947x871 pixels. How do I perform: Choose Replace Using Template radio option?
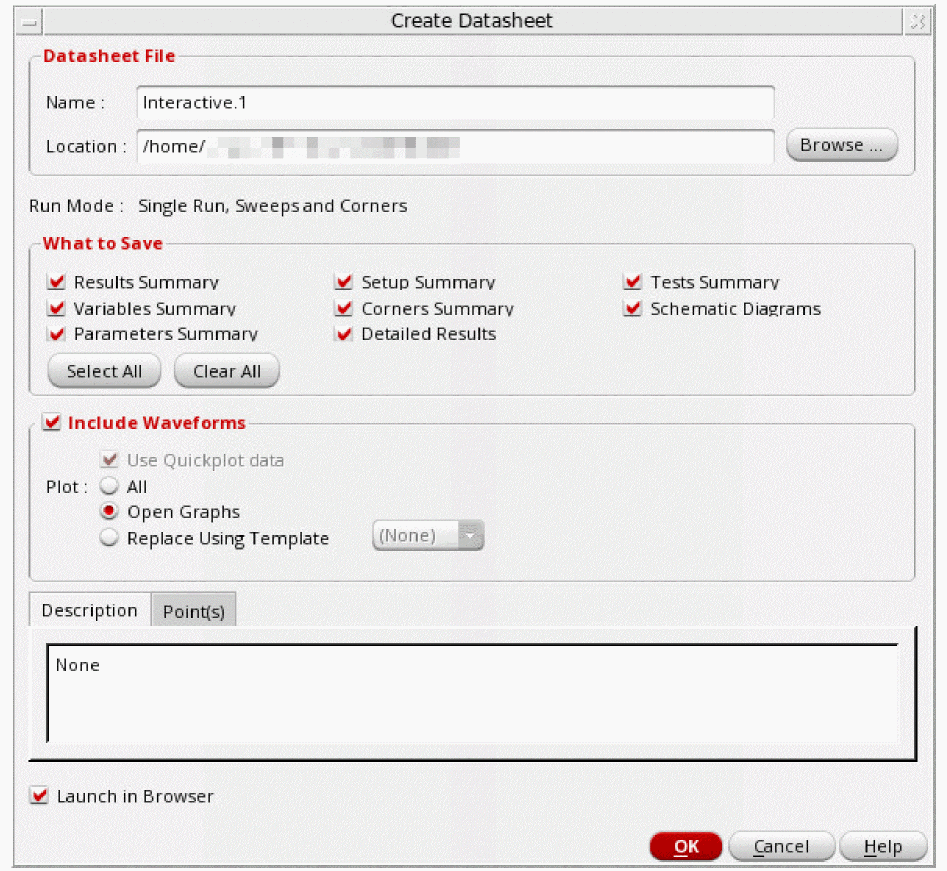coord(110,538)
